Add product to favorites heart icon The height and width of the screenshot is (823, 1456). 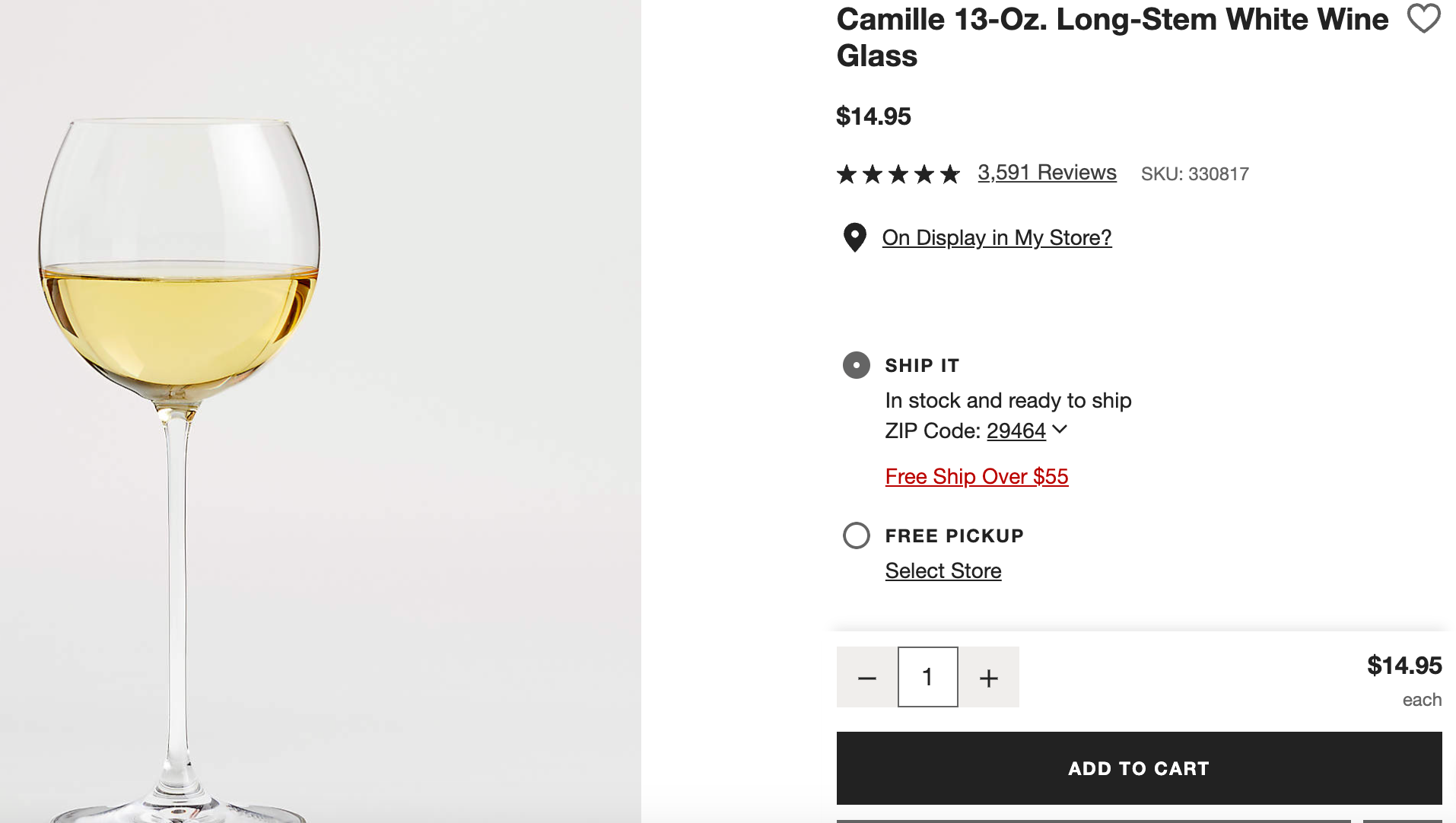click(1424, 19)
